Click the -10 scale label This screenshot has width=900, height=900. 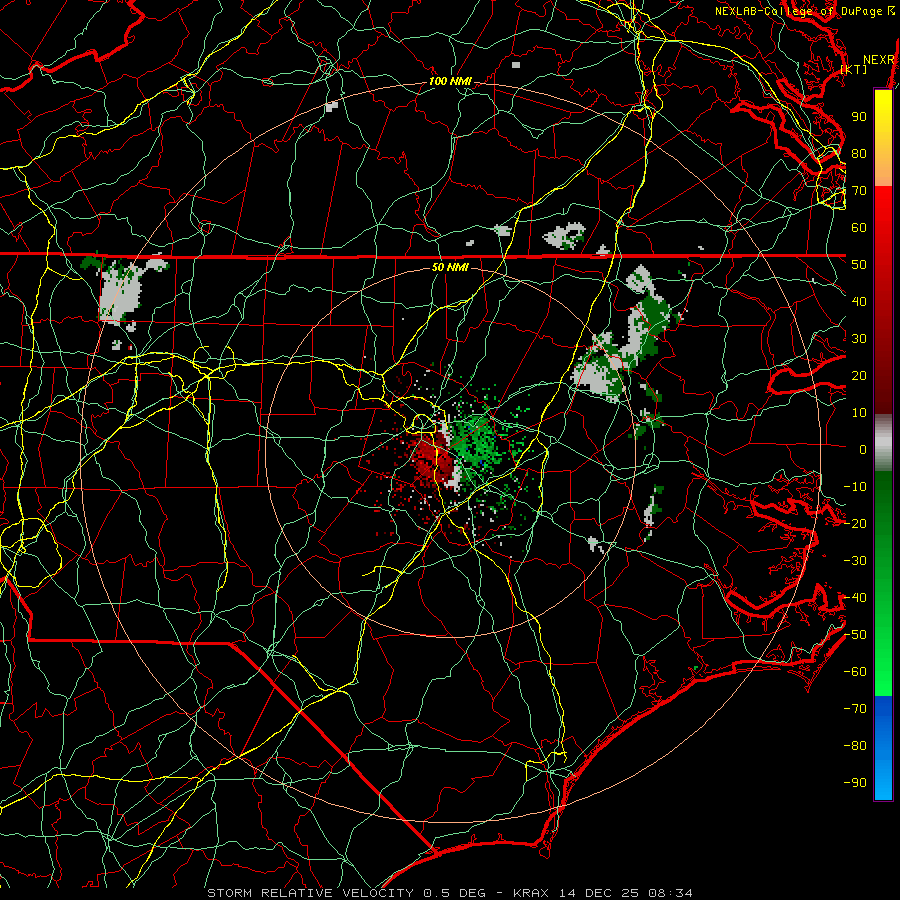[x=855, y=487]
